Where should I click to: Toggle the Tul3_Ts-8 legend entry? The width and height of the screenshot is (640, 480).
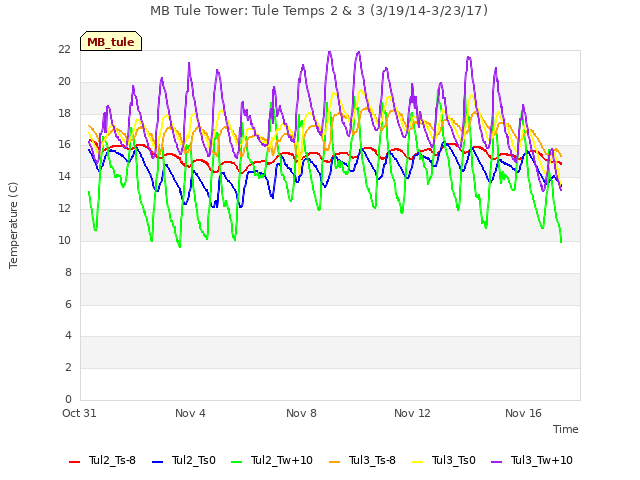coord(362,460)
